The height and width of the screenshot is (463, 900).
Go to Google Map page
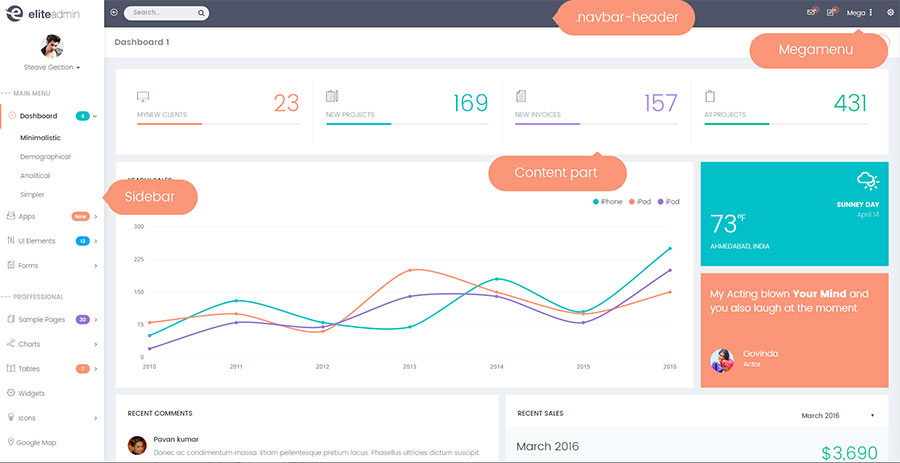[x=35, y=442]
